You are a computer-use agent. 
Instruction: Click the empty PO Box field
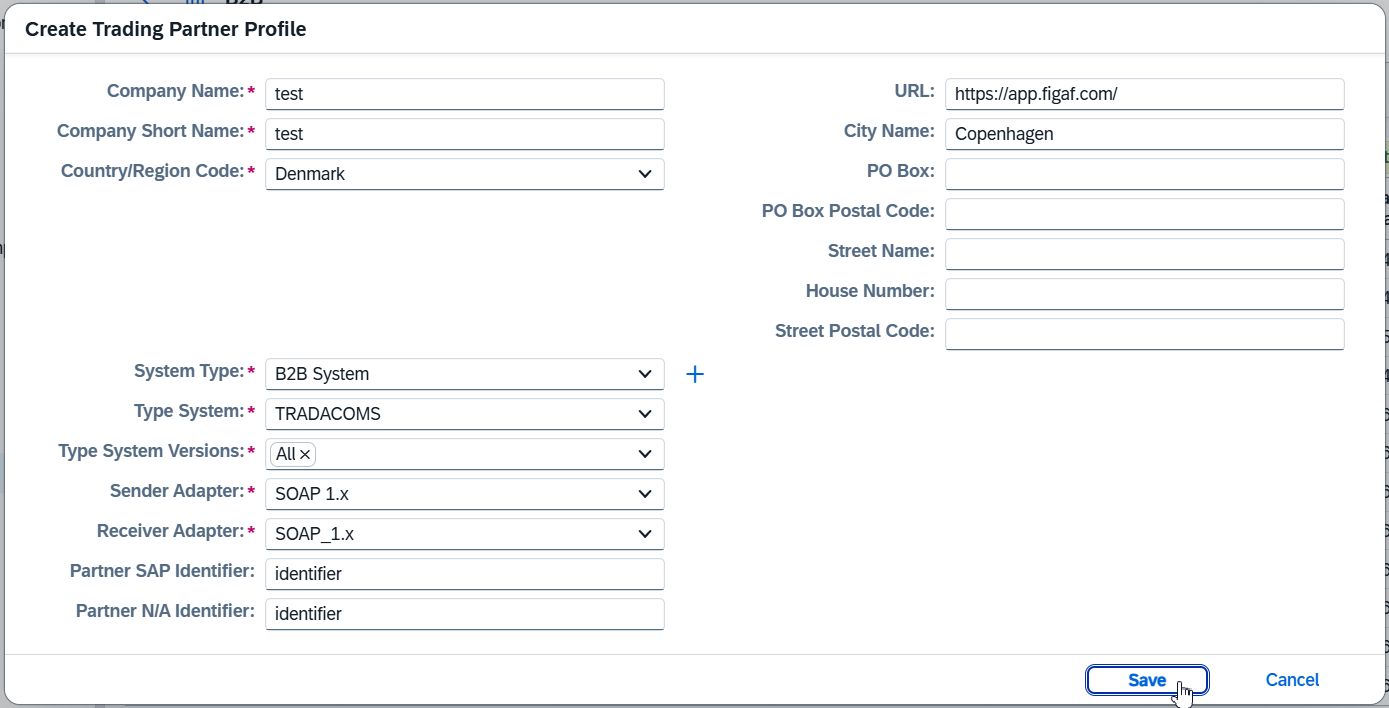pyautogui.click(x=1144, y=174)
